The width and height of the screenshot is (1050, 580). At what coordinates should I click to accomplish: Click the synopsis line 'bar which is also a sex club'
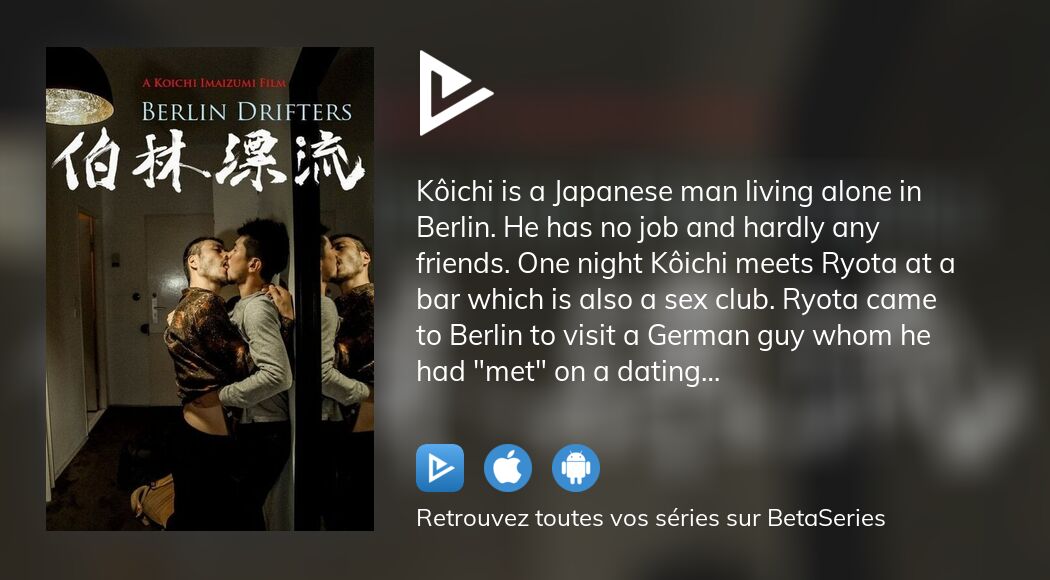(676, 300)
